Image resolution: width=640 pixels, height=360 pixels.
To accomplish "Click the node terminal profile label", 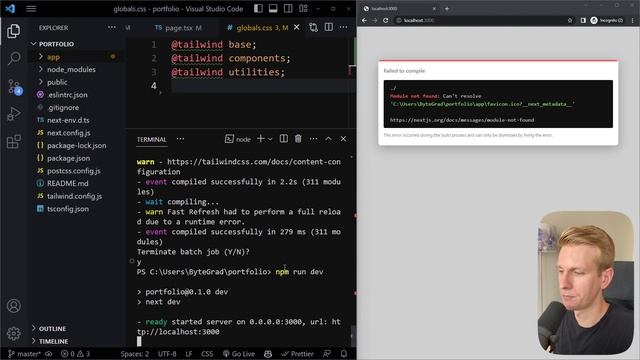I will pos(238,139).
